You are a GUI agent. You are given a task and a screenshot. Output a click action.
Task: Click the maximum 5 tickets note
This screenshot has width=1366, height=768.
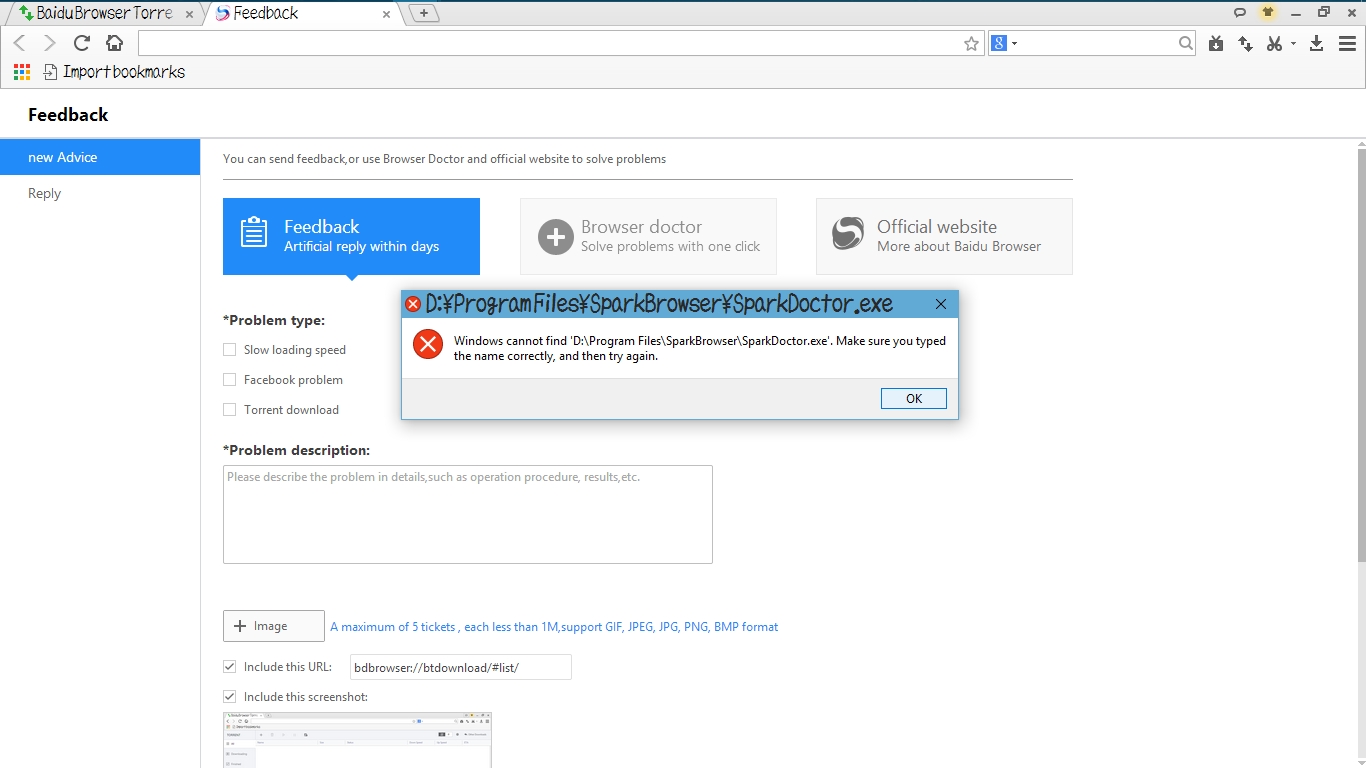554,627
